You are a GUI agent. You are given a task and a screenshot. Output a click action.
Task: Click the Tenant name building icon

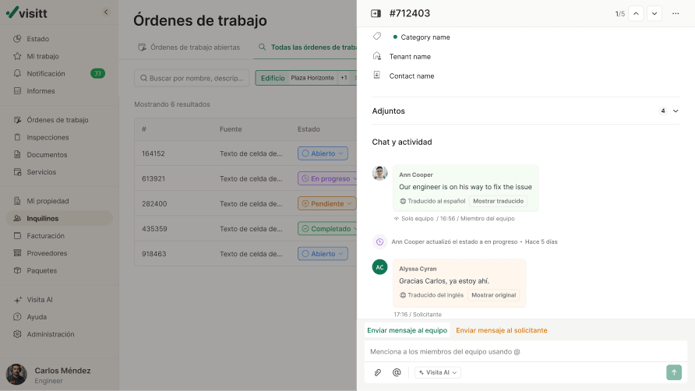coord(377,56)
